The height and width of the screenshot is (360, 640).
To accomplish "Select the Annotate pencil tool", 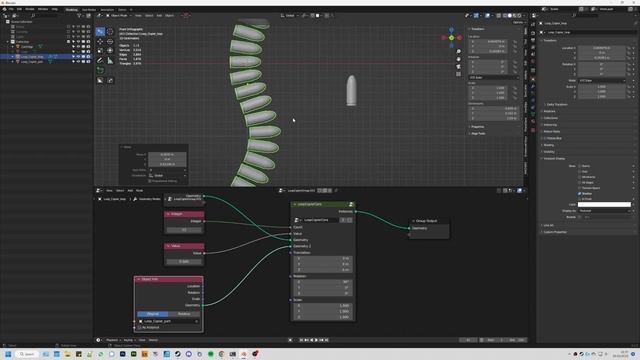I will 100,60.
